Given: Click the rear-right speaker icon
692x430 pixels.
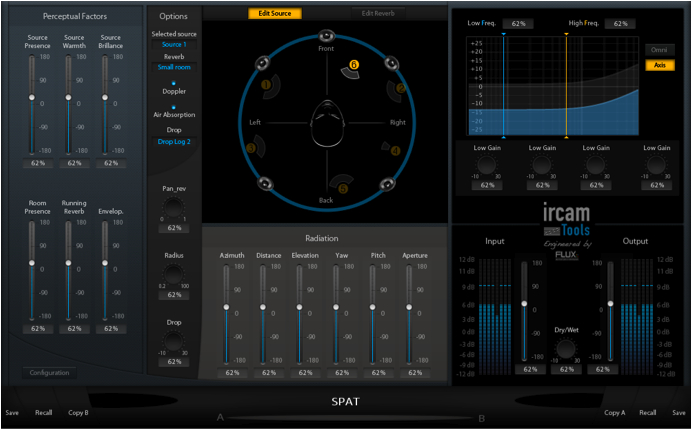Looking at the screenshot, I should (x=387, y=184).
